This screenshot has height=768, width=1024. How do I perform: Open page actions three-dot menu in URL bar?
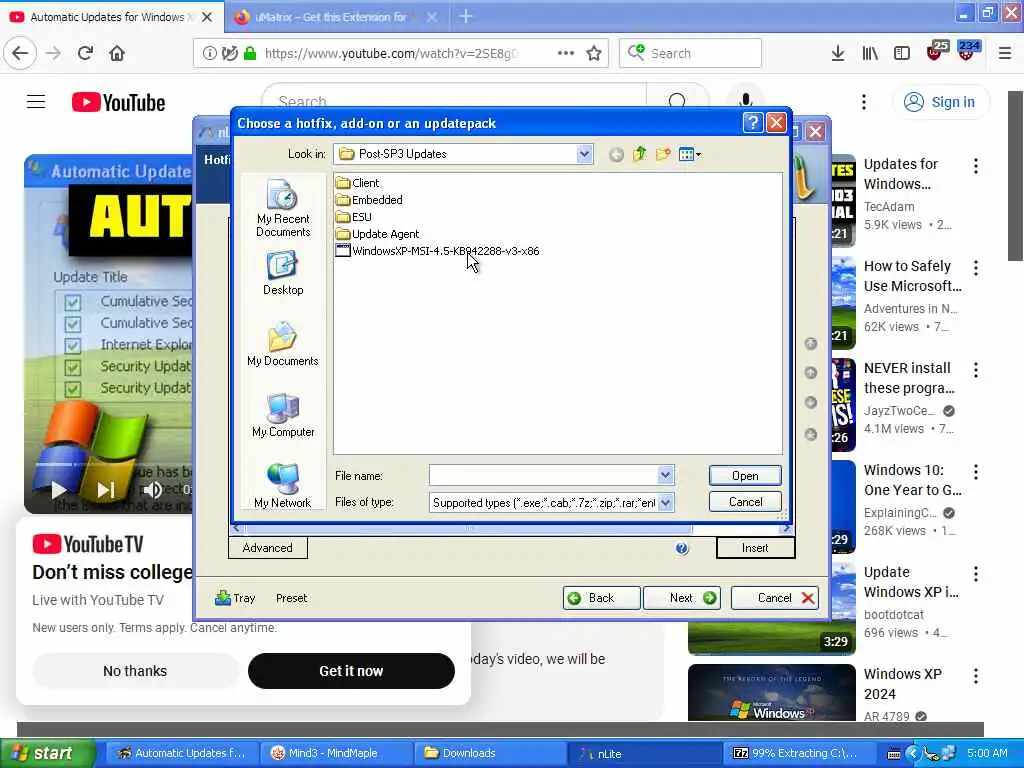pyautogui.click(x=566, y=53)
